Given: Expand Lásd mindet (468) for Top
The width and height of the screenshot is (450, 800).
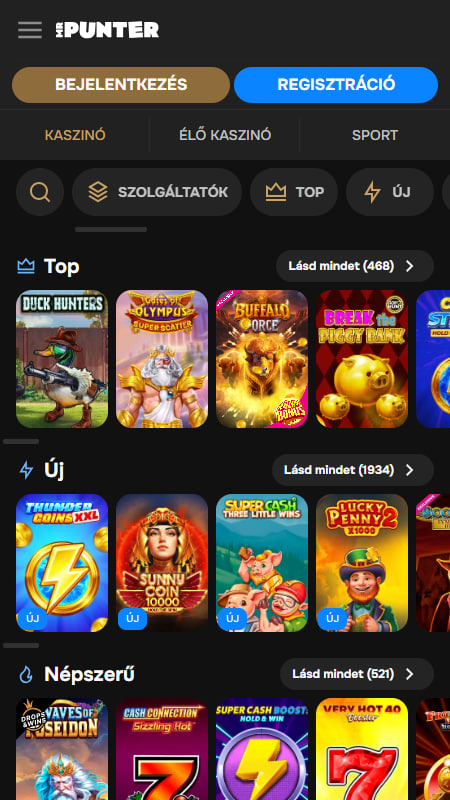Looking at the screenshot, I should pos(355,266).
